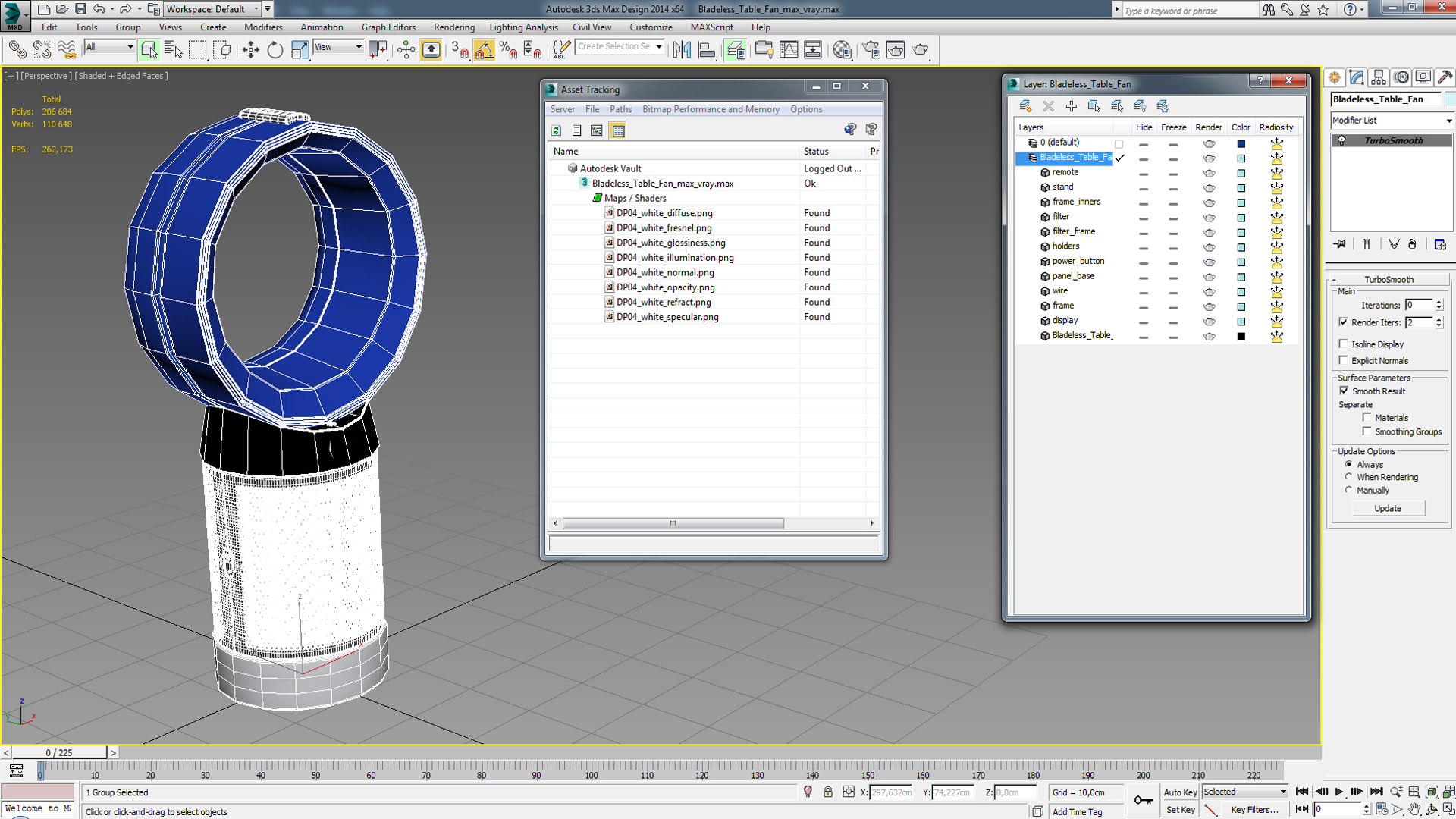Click the Select Object arrow tool
The image size is (1456, 819).
point(149,50)
